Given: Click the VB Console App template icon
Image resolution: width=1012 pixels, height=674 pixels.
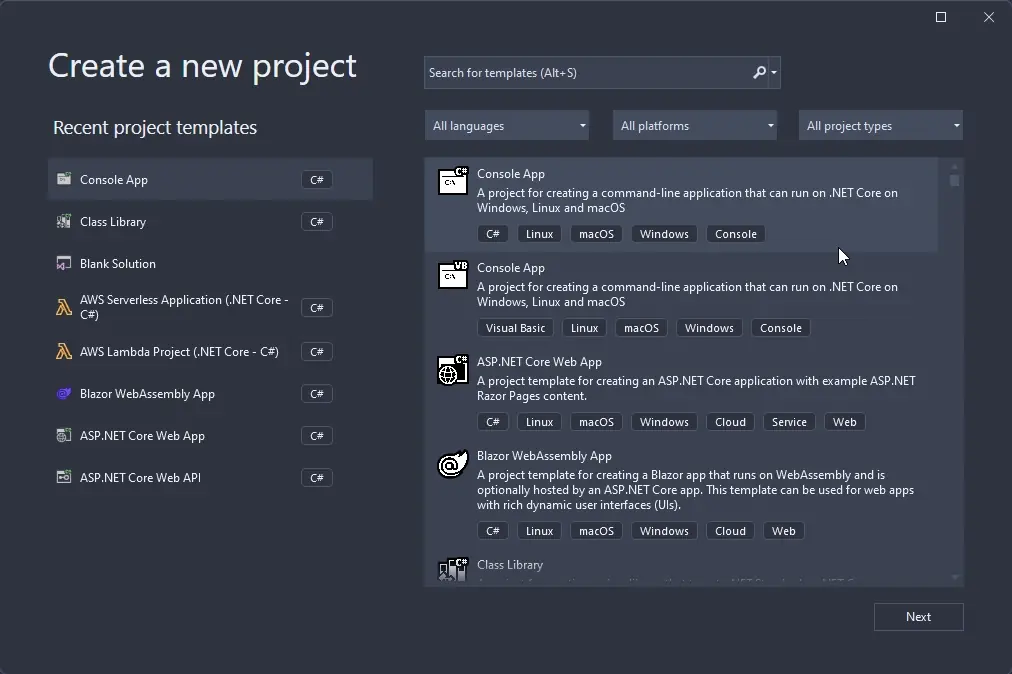Looking at the screenshot, I should [453, 274].
